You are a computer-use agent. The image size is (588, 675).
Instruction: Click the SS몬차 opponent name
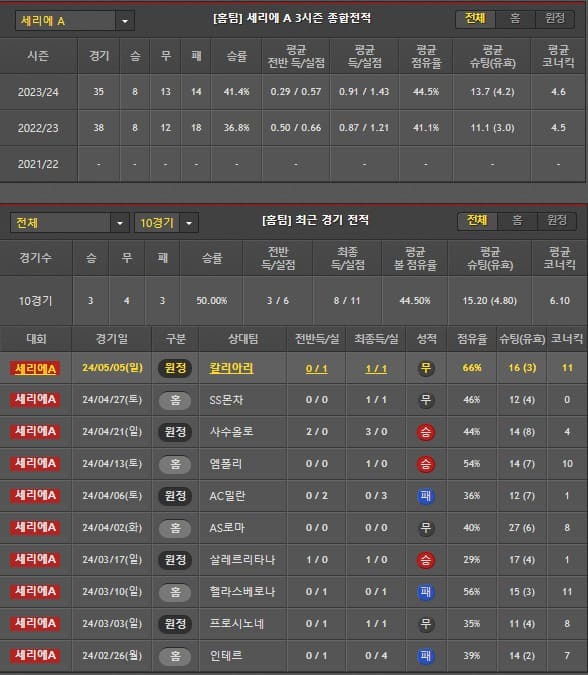point(226,400)
